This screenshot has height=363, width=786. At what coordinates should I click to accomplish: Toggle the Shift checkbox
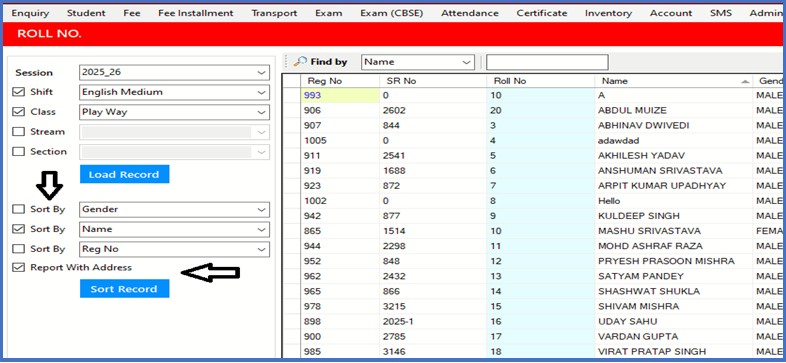click(x=19, y=92)
